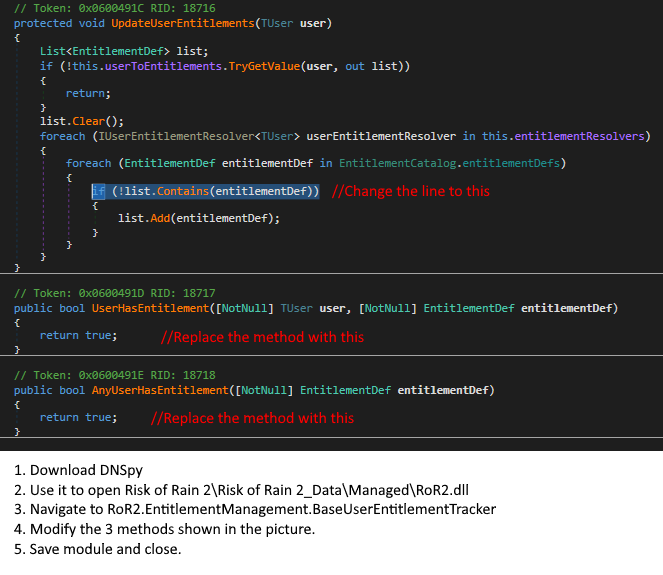Click instruction step 2 about opening RoR2.dll
Image resolution: width=663 pixels, height=575 pixels.
pyautogui.click(x=241, y=490)
